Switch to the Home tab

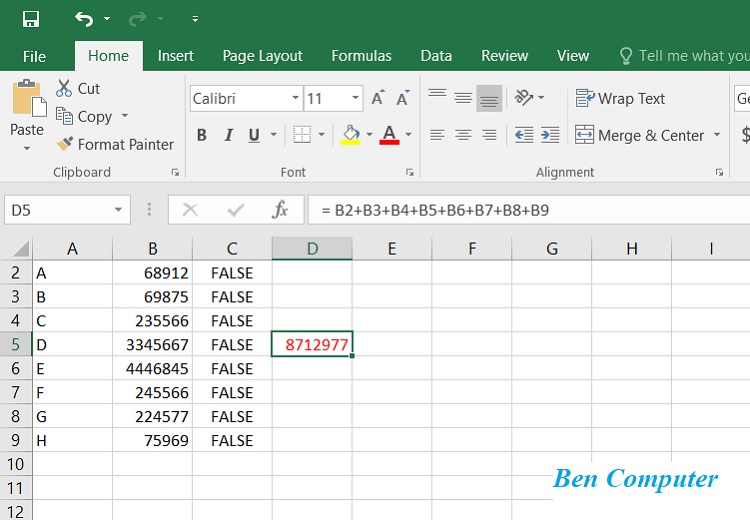(108, 56)
